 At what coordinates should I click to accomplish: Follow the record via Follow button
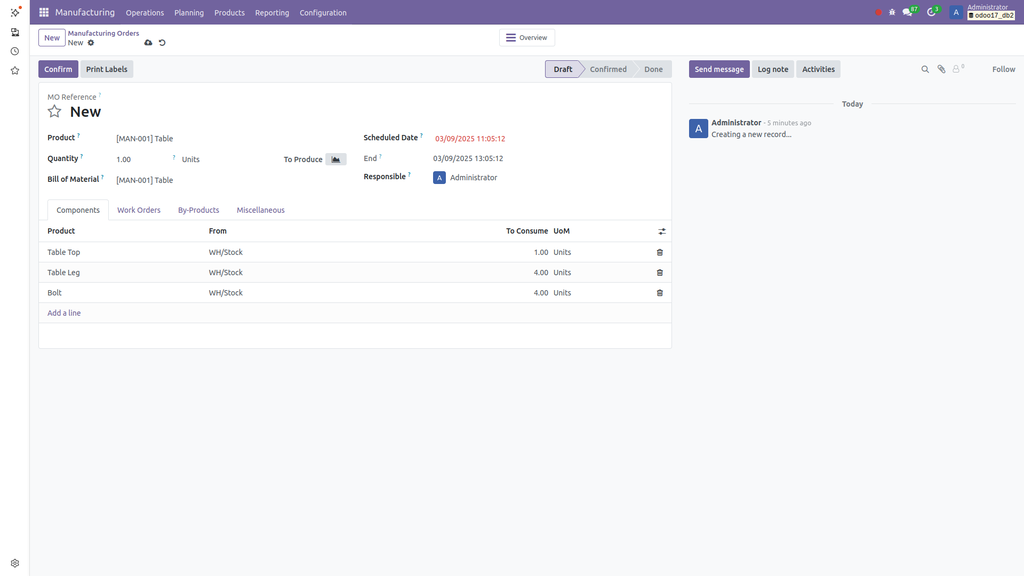(1002, 69)
